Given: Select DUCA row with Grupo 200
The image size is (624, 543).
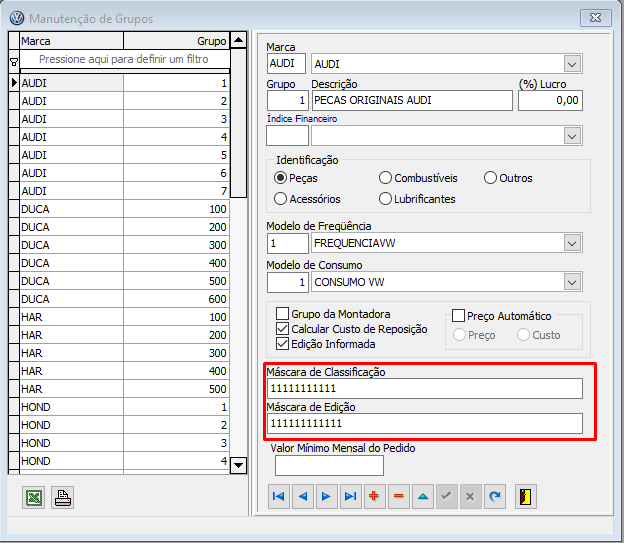Looking at the screenshot, I should click(125, 227).
